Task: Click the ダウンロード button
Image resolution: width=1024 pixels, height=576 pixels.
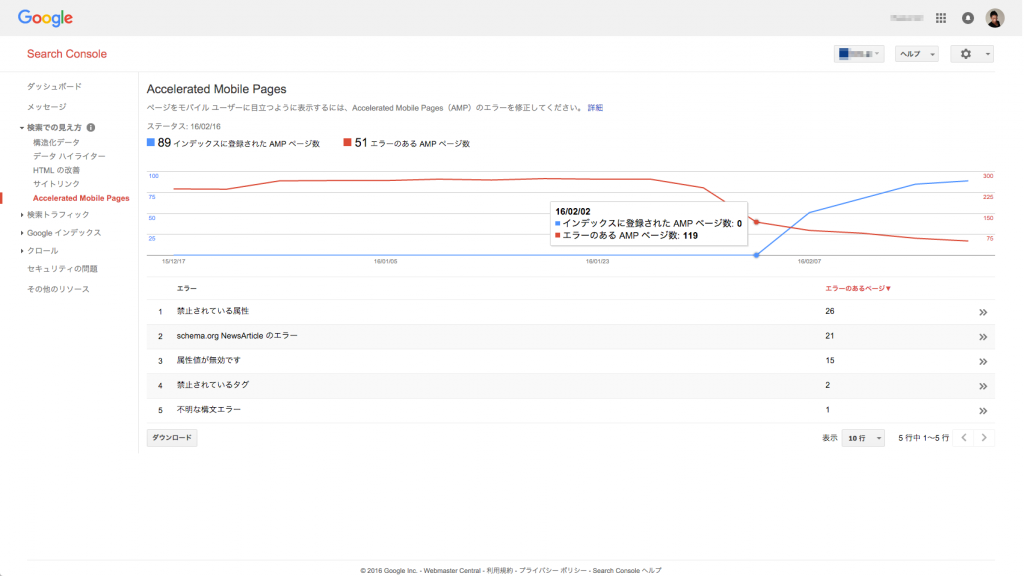Action: (x=171, y=437)
